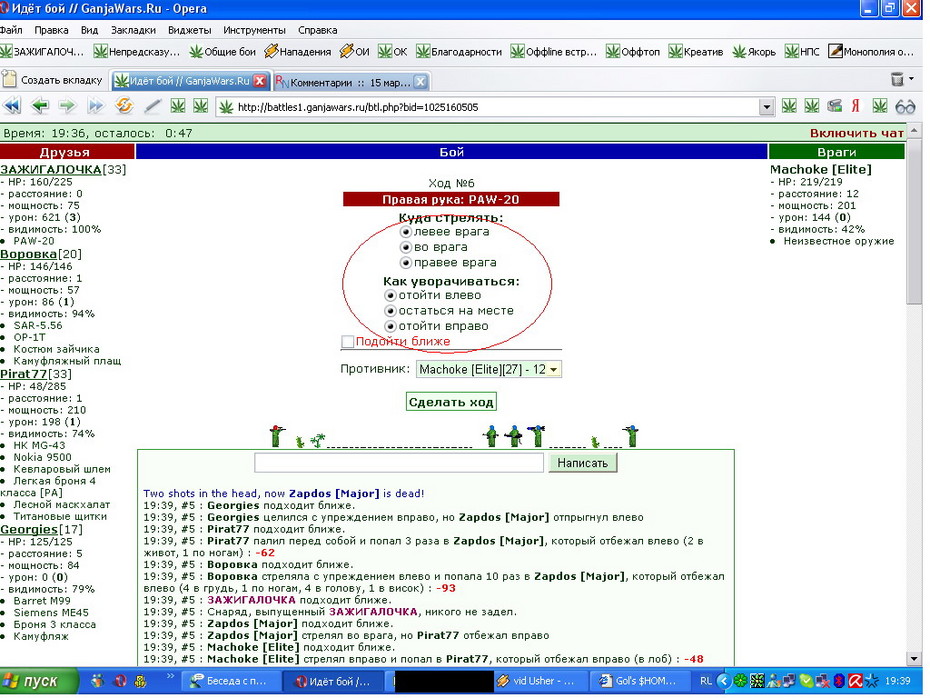Image resolution: width=930 pixels, height=698 pixels.
Task: Open Pirat77 player profile link
Action: click(23, 374)
